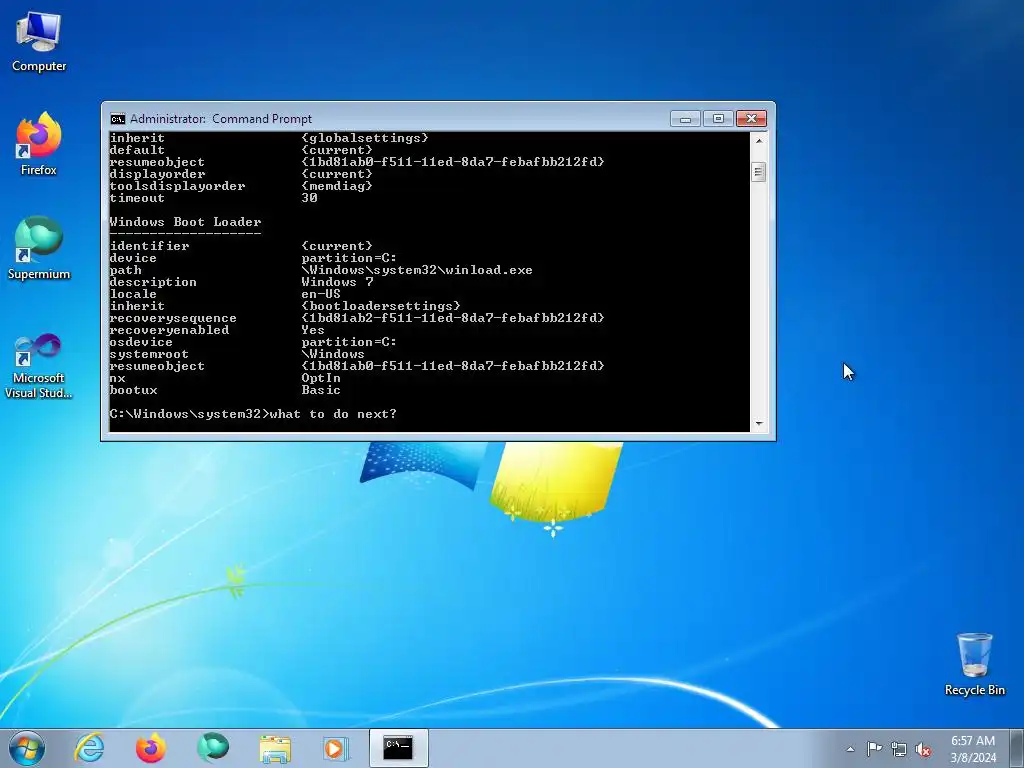Viewport: 1024px width, 768px height.
Task: Open the clock showing 6:57 AM
Action: point(973,749)
